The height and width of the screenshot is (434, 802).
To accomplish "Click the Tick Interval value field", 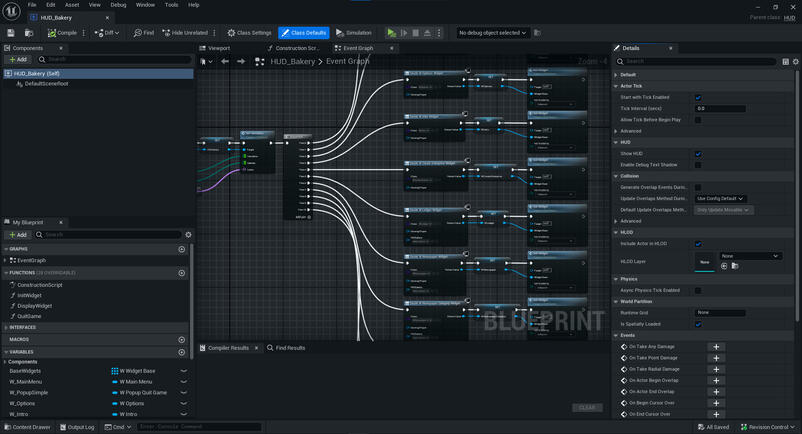I will coord(720,108).
